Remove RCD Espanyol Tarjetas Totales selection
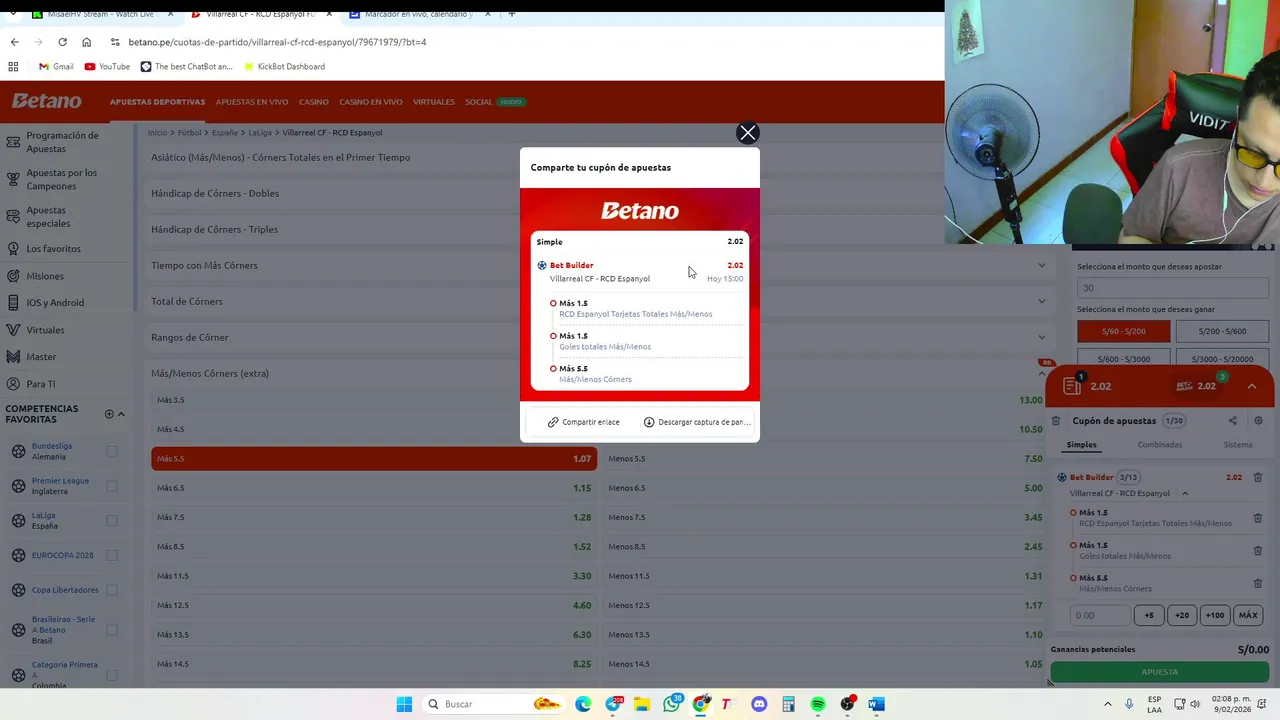Image resolution: width=1280 pixels, height=720 pixels. [1258, 518]
